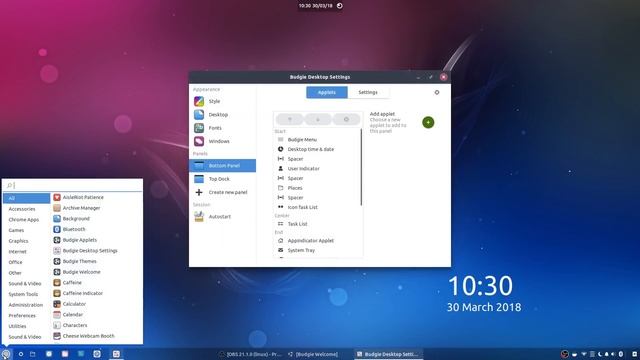Launch AisleRiot Patience from menu
The width and height of the screenshot is (640, 360).
[x=96, y=198]
